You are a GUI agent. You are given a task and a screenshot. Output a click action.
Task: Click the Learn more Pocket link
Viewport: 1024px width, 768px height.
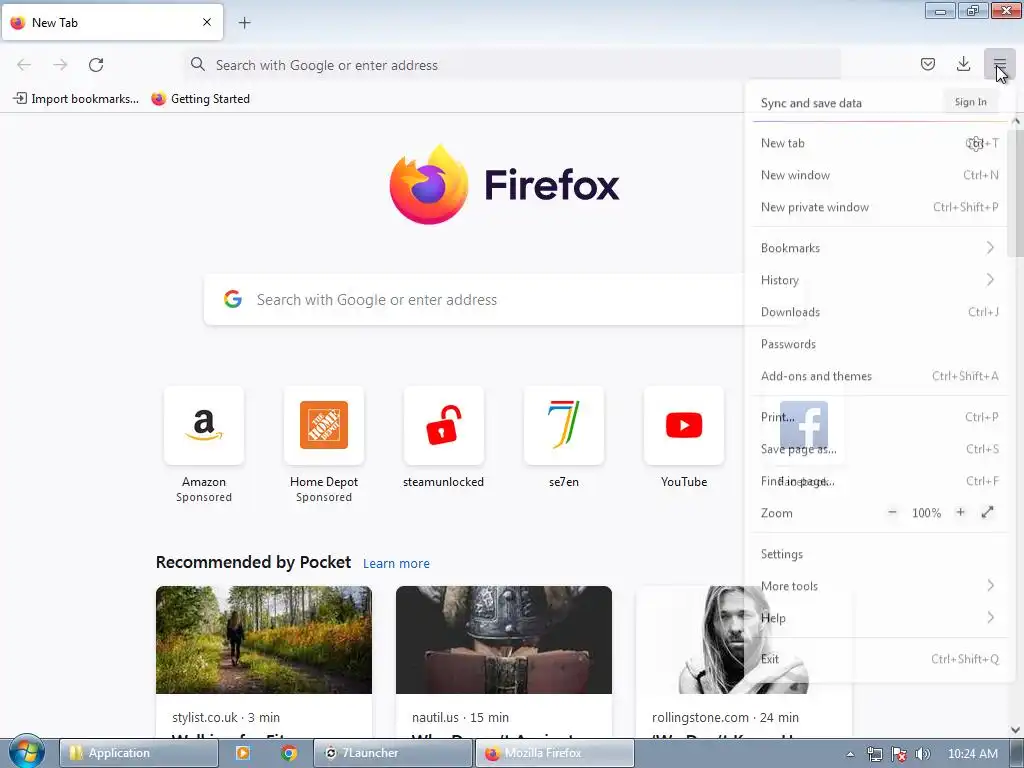point(396,563)
